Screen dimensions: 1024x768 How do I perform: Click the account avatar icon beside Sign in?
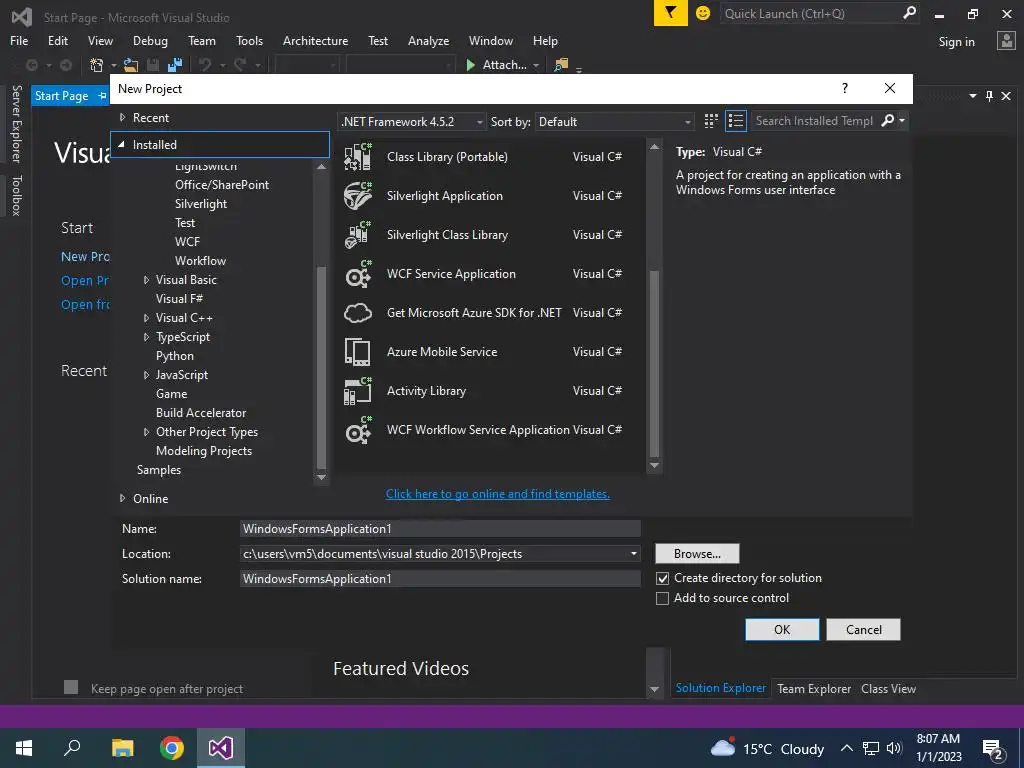[x=1006, y=41]
